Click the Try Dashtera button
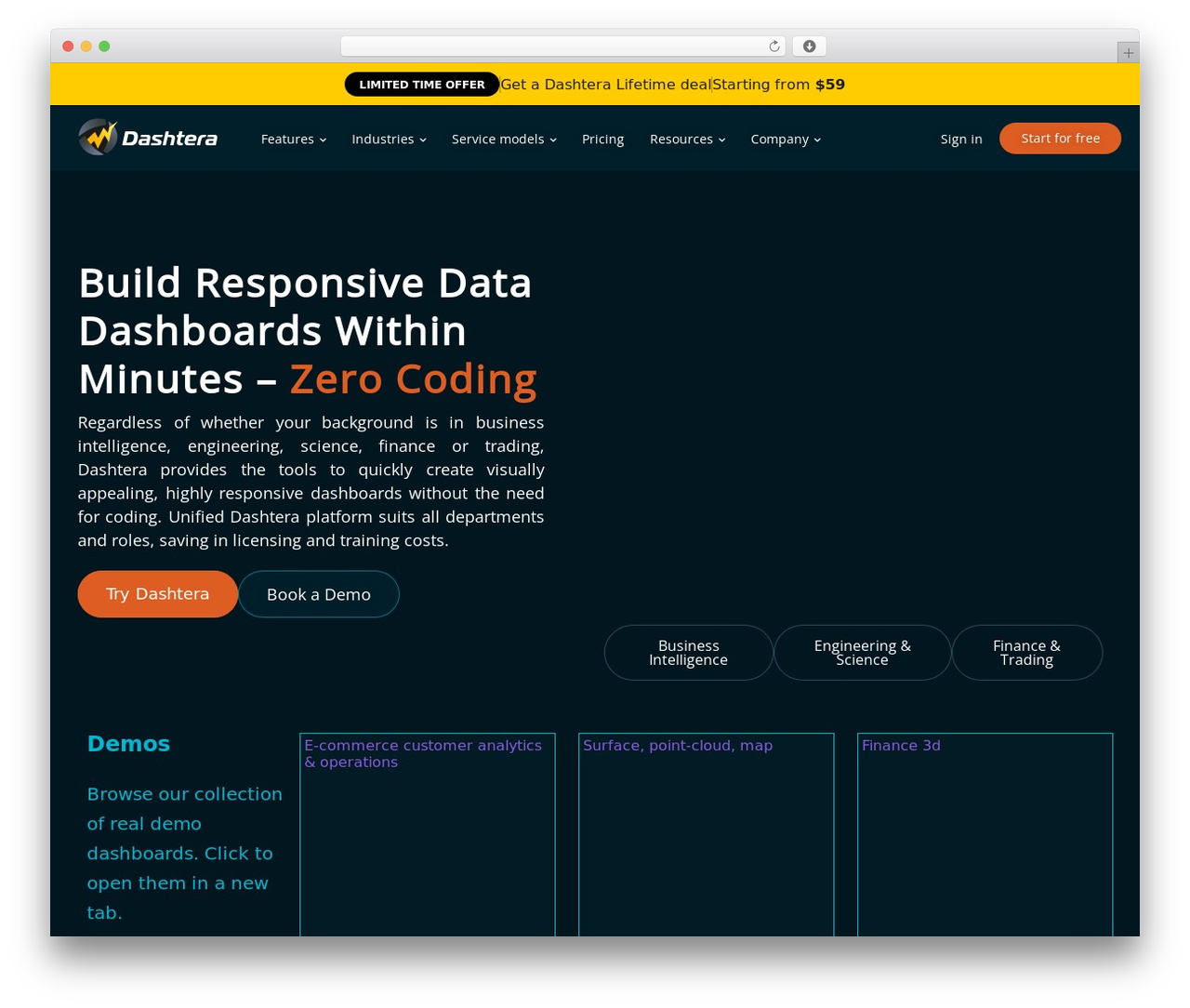Screen dimensions: 1190x1008 [x=158, y=594]
